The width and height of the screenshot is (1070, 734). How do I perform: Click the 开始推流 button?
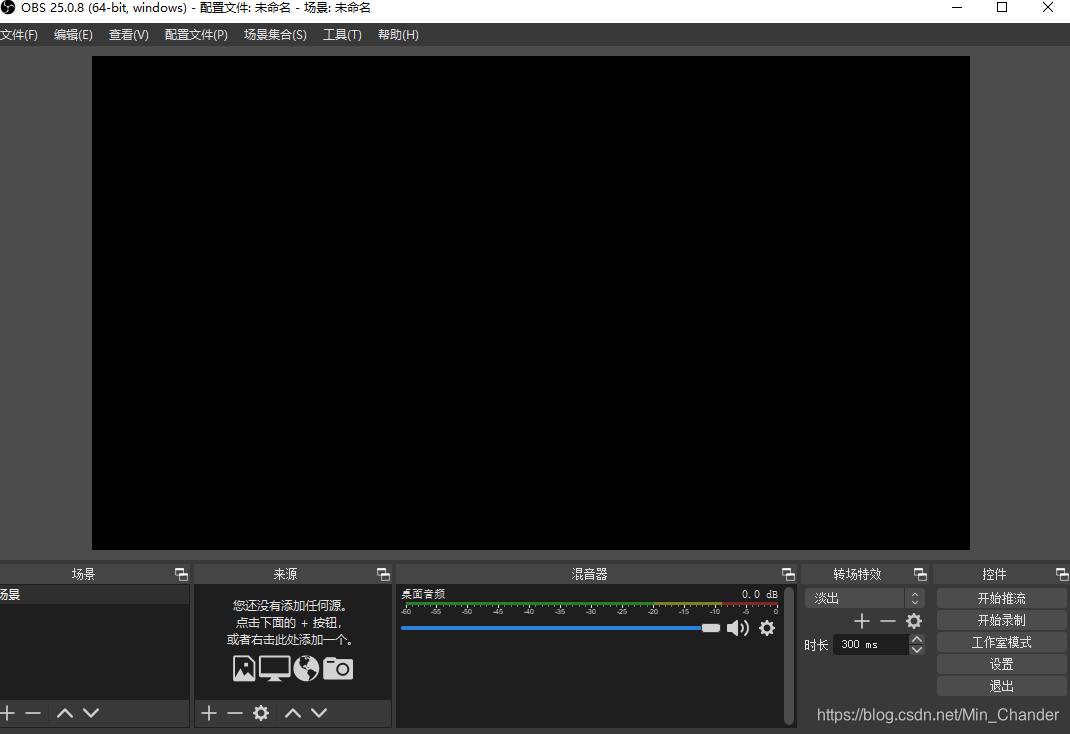pyautogui.click(x=1001, y=598)
